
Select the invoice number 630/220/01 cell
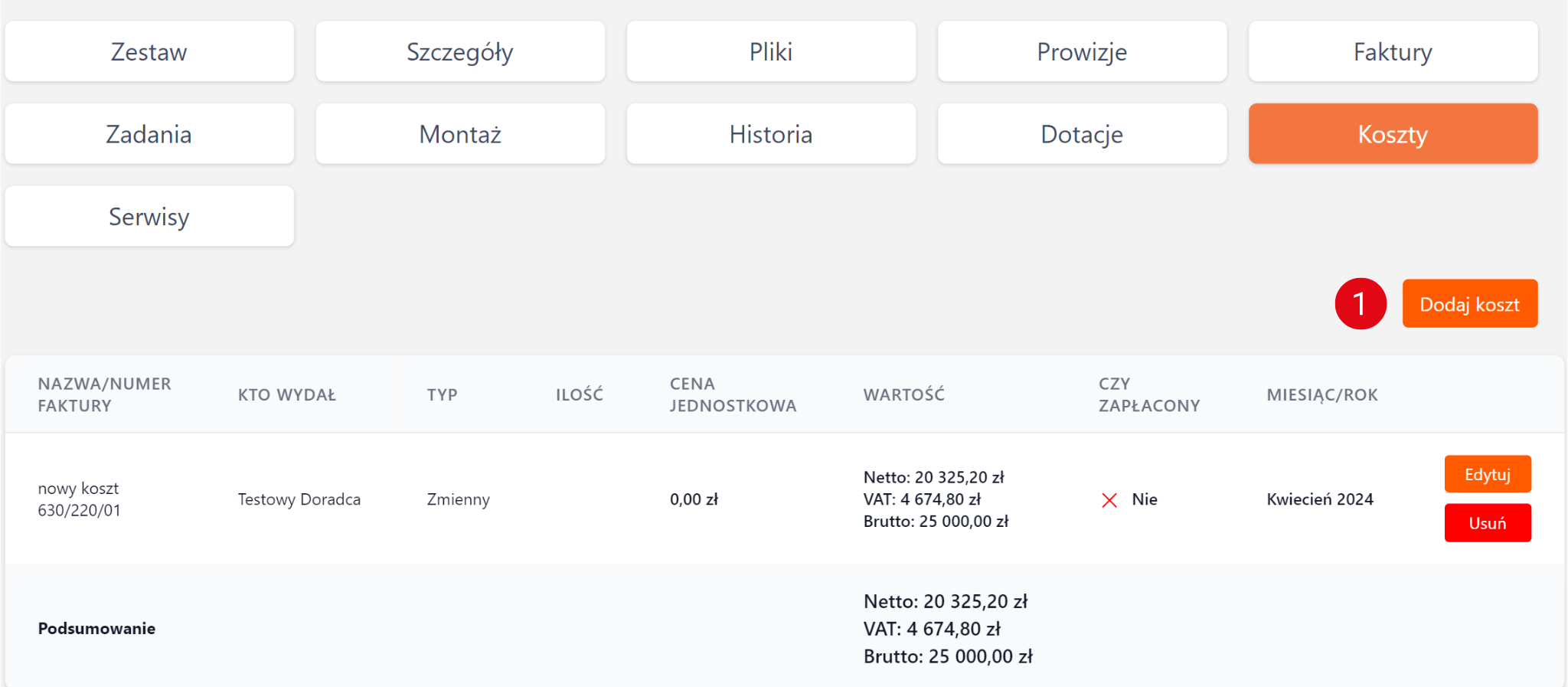(x=80, y=511)
